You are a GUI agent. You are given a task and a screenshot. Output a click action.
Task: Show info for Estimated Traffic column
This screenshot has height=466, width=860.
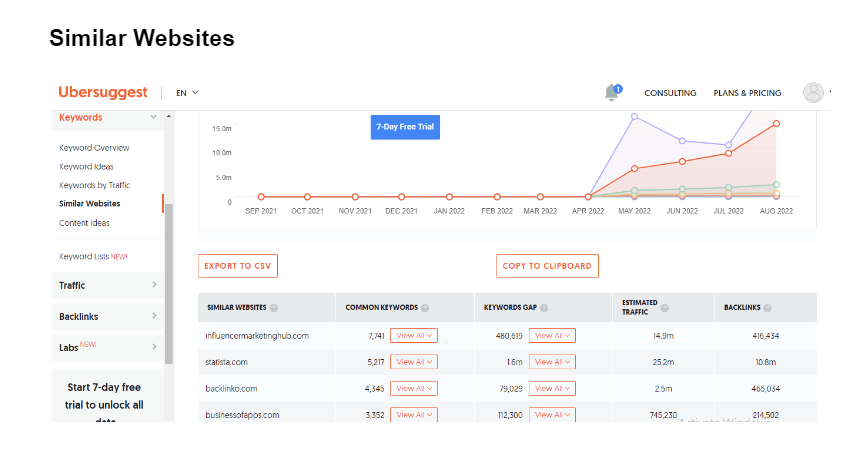(x=664, y=308)
